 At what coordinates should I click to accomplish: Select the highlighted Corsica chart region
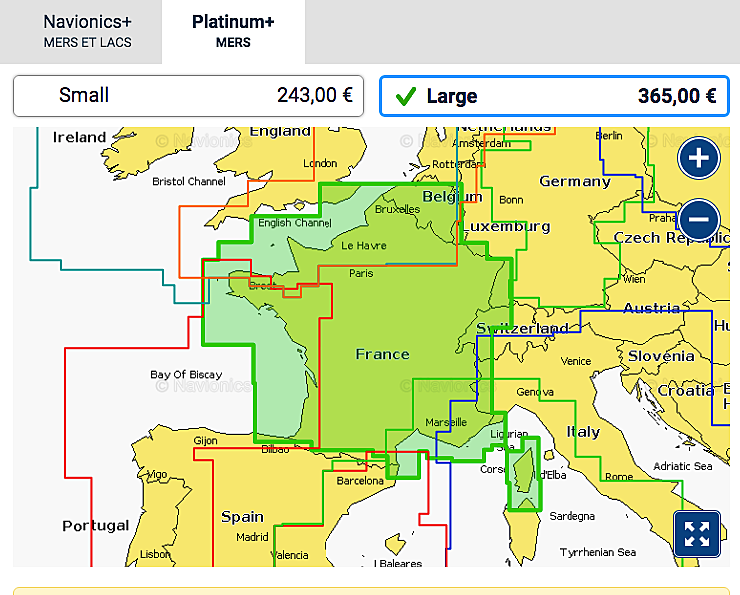click(522, 475)
